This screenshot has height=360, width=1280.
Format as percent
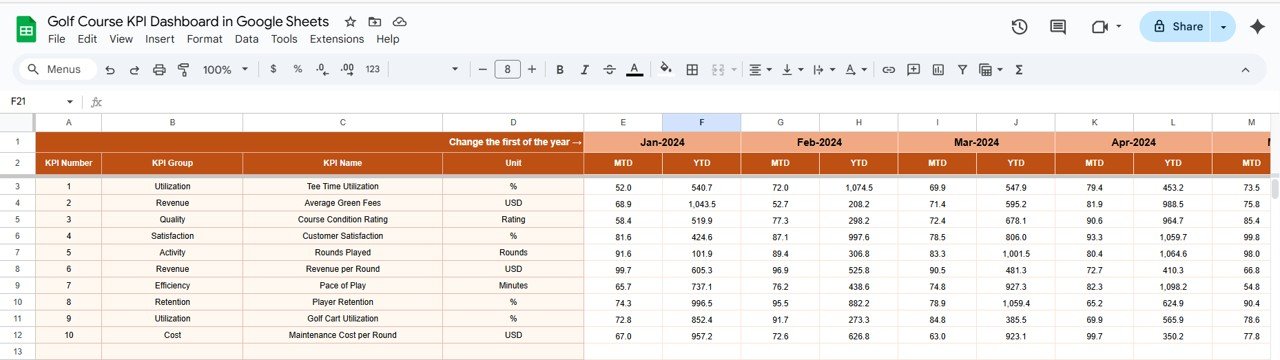click(297, 70)
